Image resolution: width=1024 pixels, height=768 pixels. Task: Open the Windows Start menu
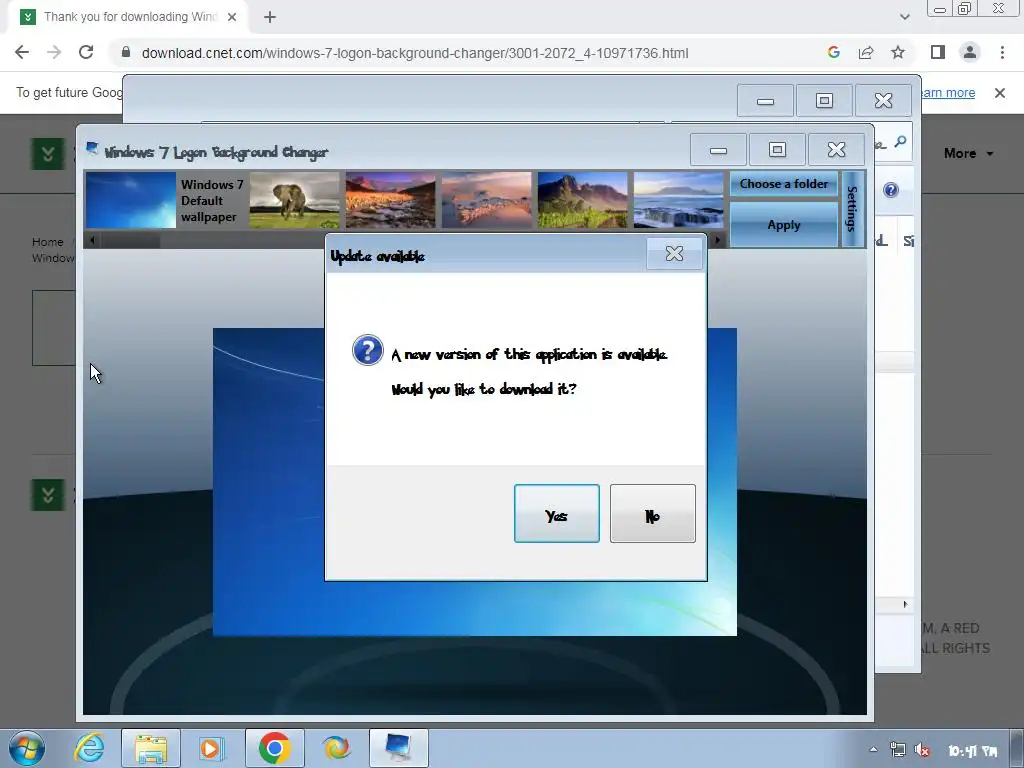27,748
